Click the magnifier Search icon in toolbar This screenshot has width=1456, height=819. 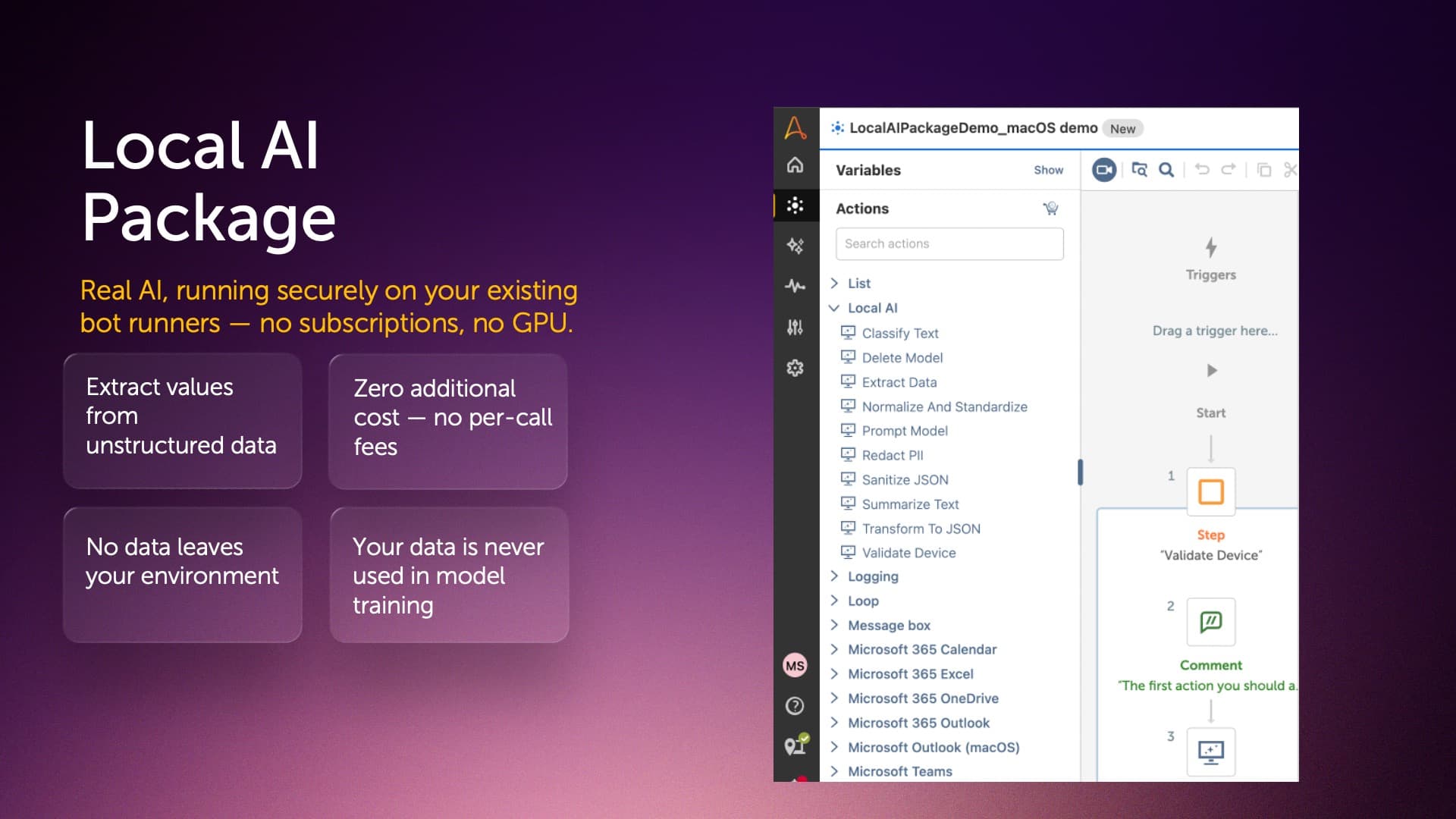tap(1166, 170)
